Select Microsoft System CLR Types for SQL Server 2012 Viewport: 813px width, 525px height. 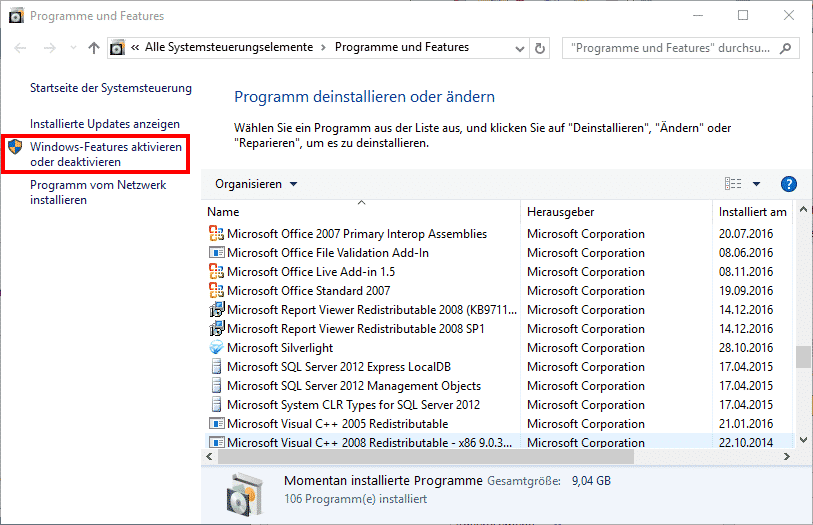(353, 405)
